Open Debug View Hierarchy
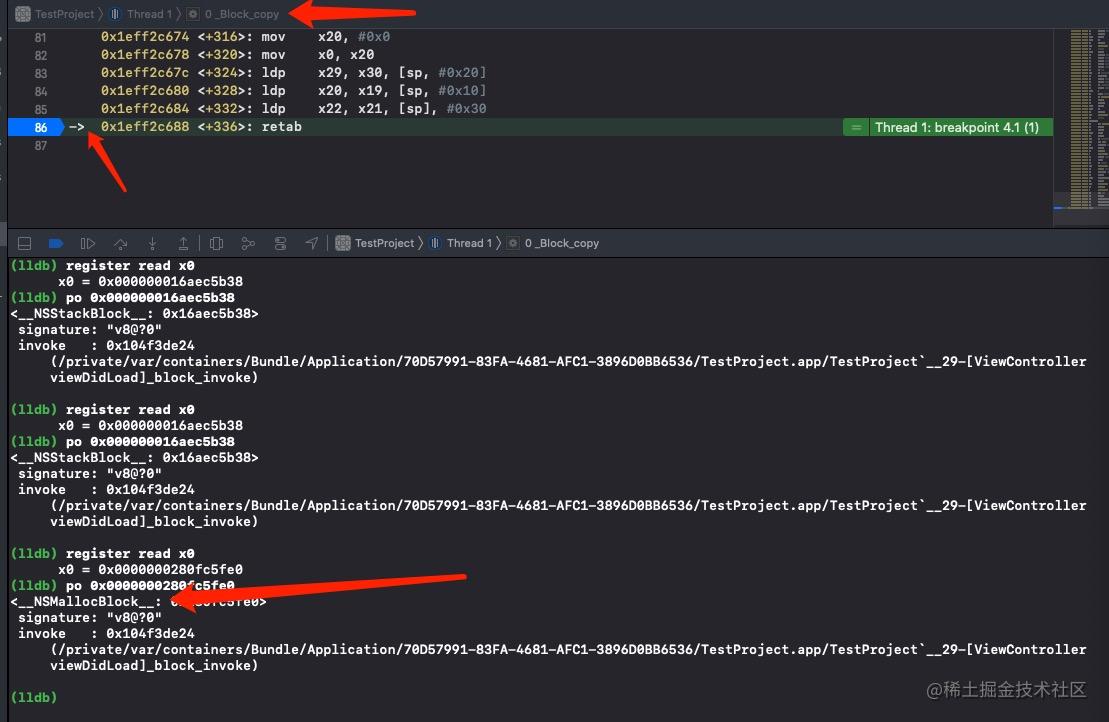The image size is (1109, 722). click(x=216, y=243)
